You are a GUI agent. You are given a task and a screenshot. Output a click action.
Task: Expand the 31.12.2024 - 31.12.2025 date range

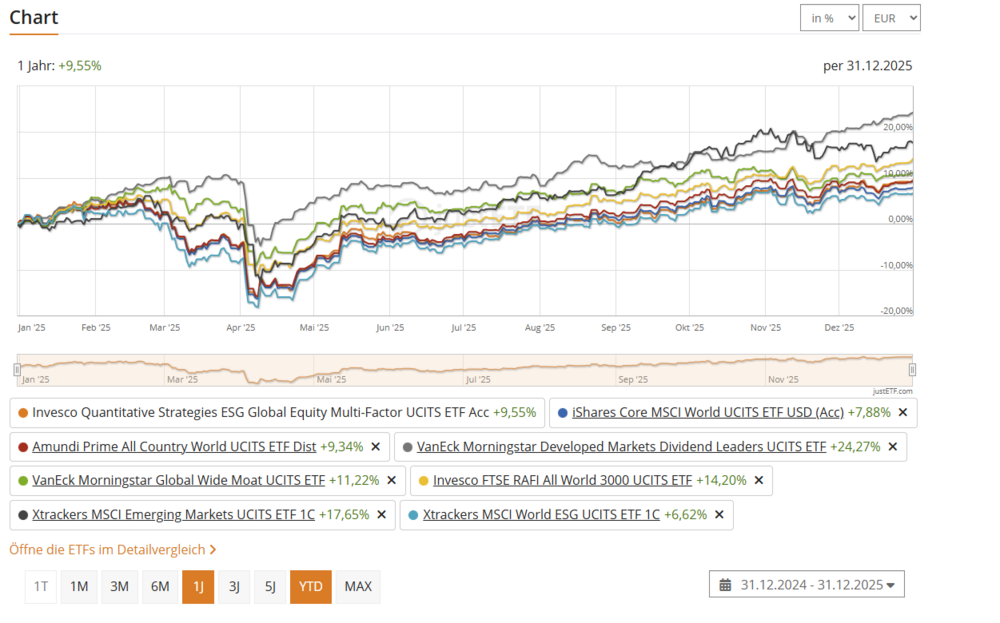(x=807, y=585)
